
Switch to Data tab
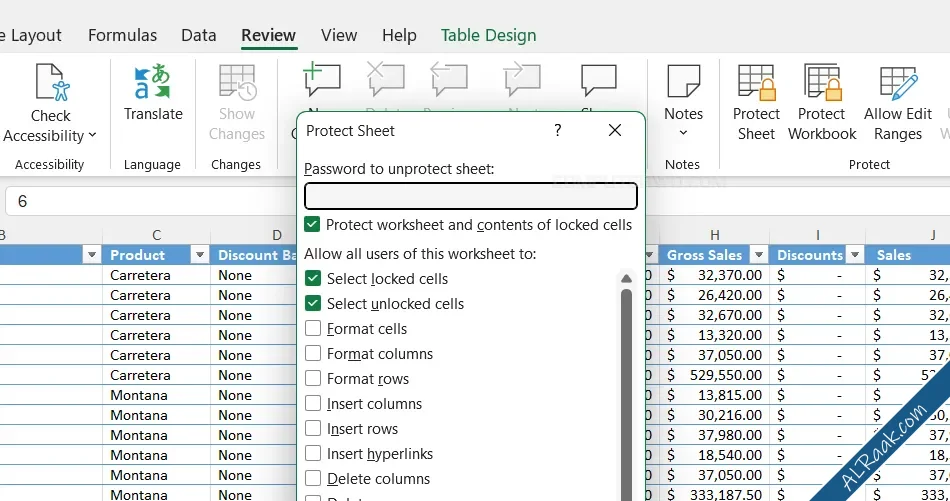tap(199, 35)
